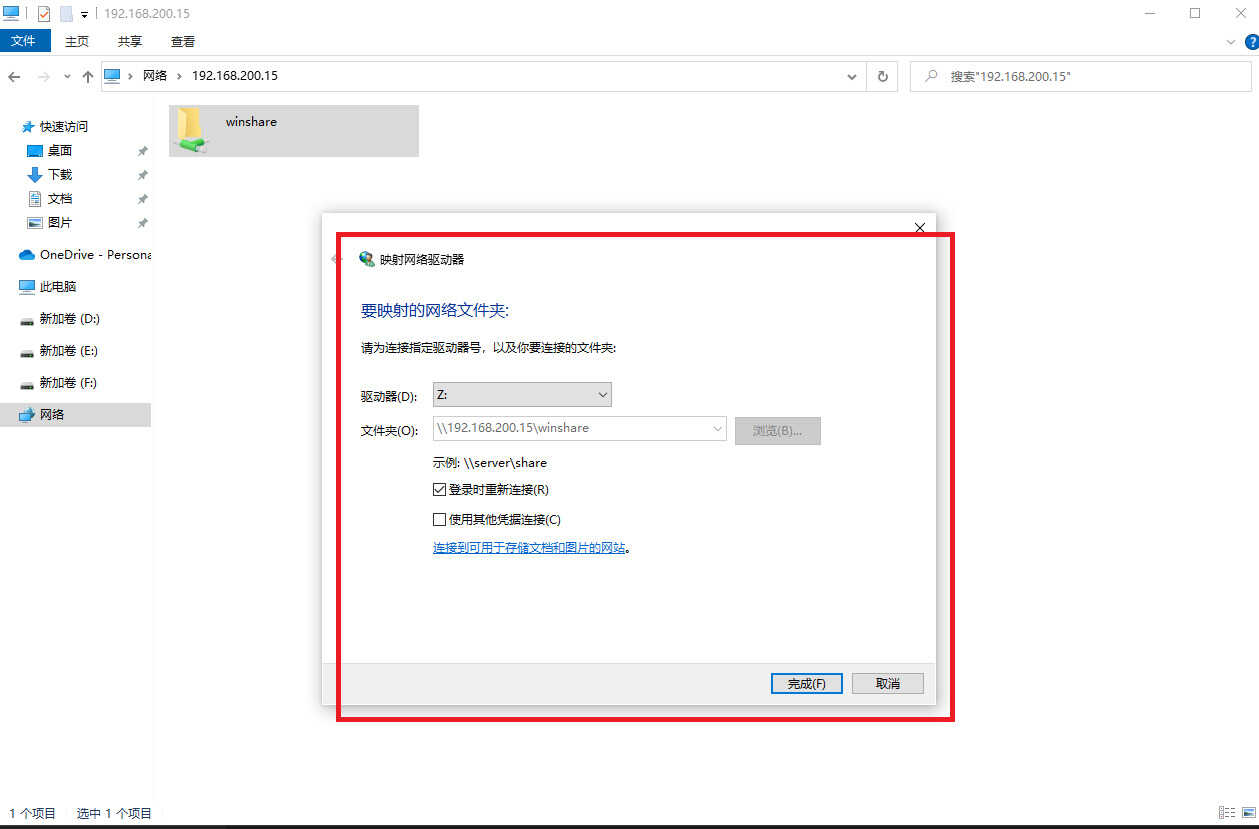Uncheck 登录时重新连接(R)

coord(490,490)
